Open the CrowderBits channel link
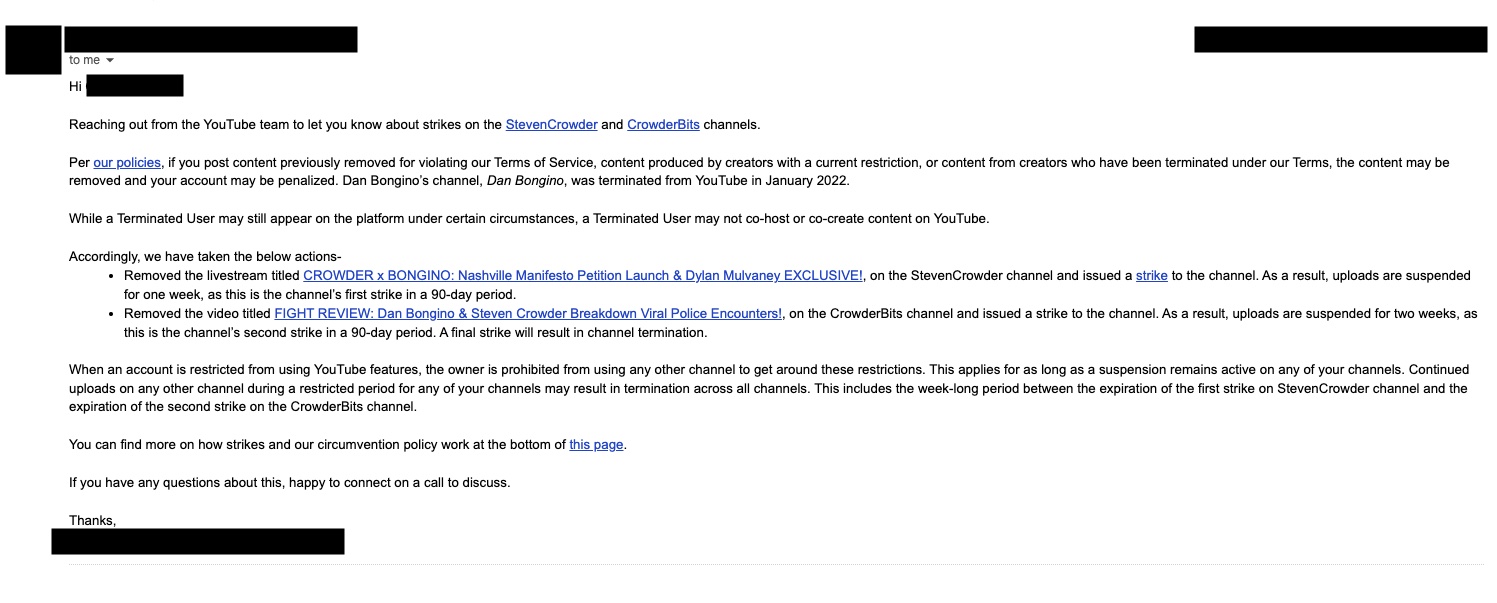1497x603 pixels. 663,125
